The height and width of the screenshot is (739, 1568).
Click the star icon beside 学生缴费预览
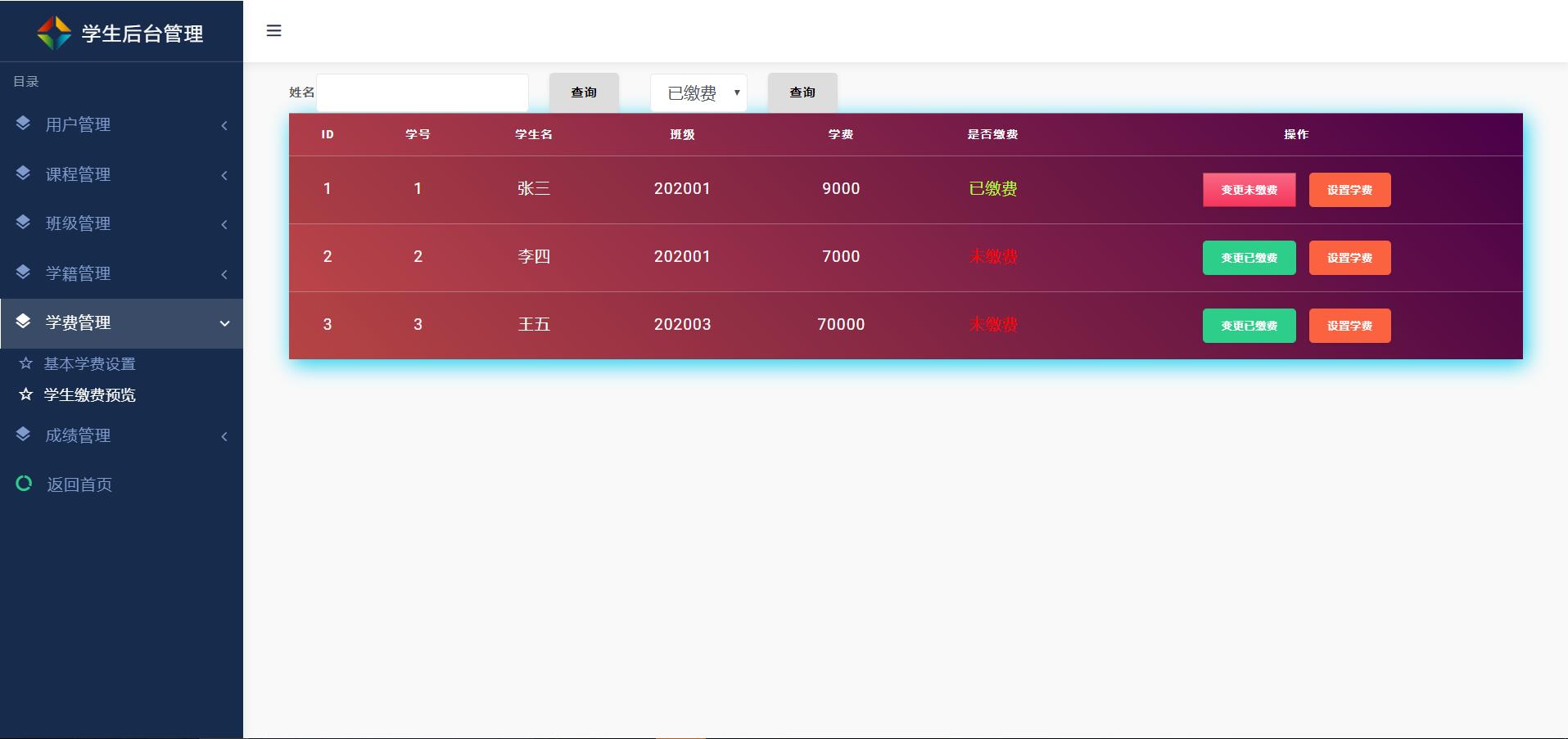tap(26, 394)
